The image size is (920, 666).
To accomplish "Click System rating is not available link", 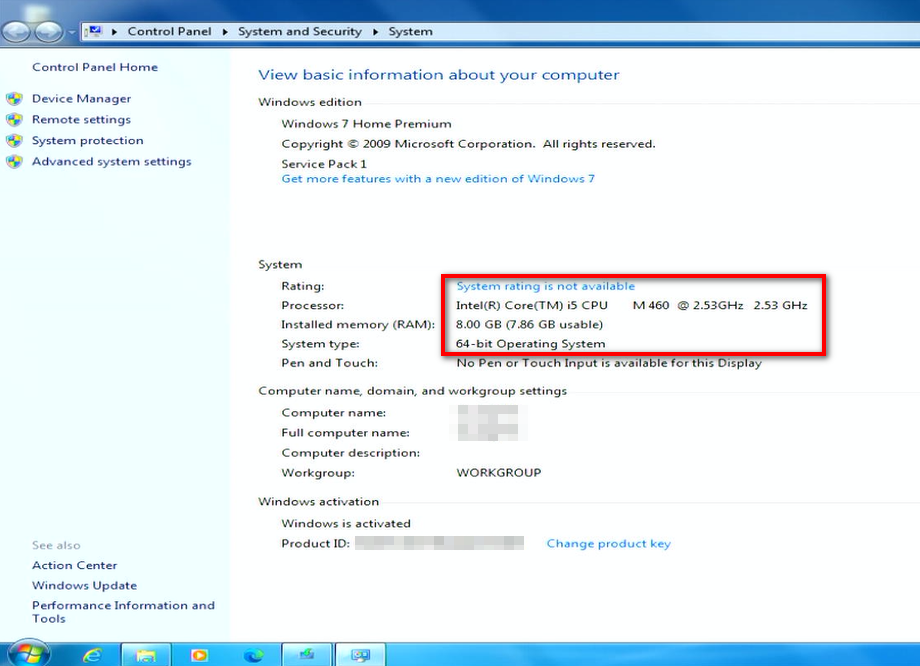I will (x=546, y=286).
